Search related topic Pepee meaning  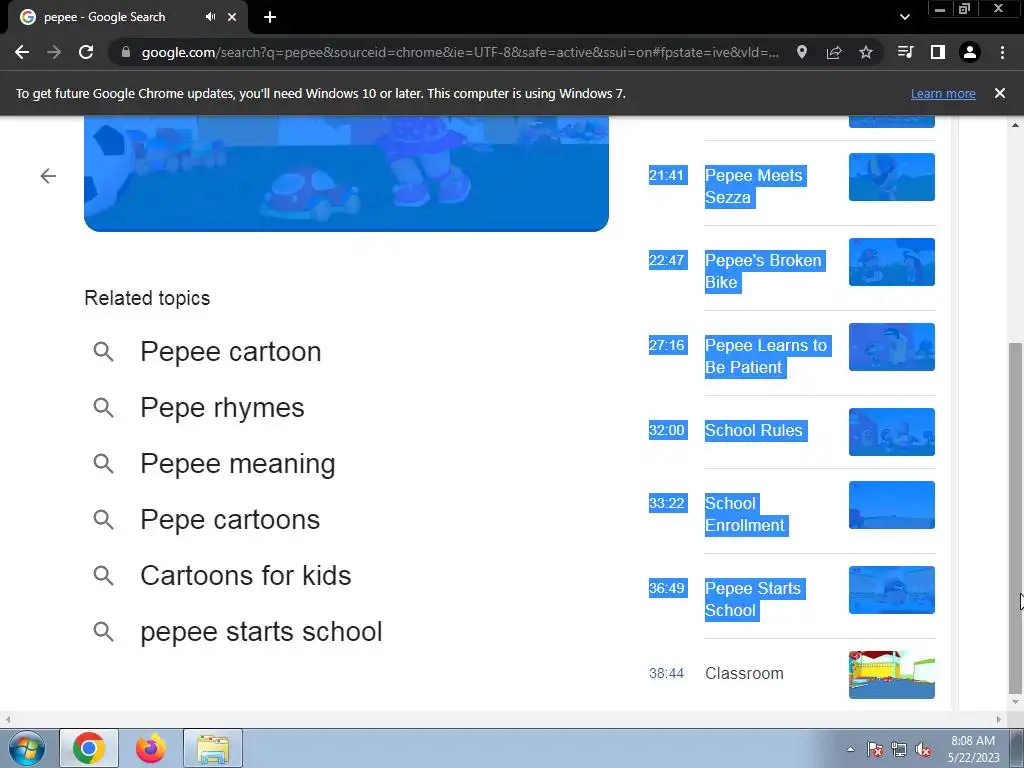238,464
